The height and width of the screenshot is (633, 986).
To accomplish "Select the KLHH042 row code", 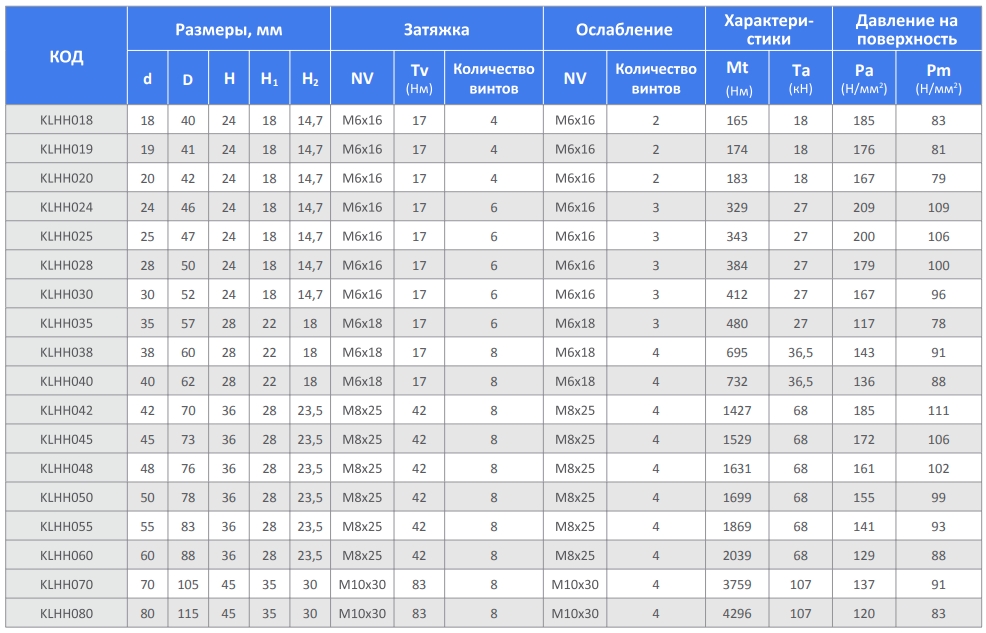I will click(66, 411).
